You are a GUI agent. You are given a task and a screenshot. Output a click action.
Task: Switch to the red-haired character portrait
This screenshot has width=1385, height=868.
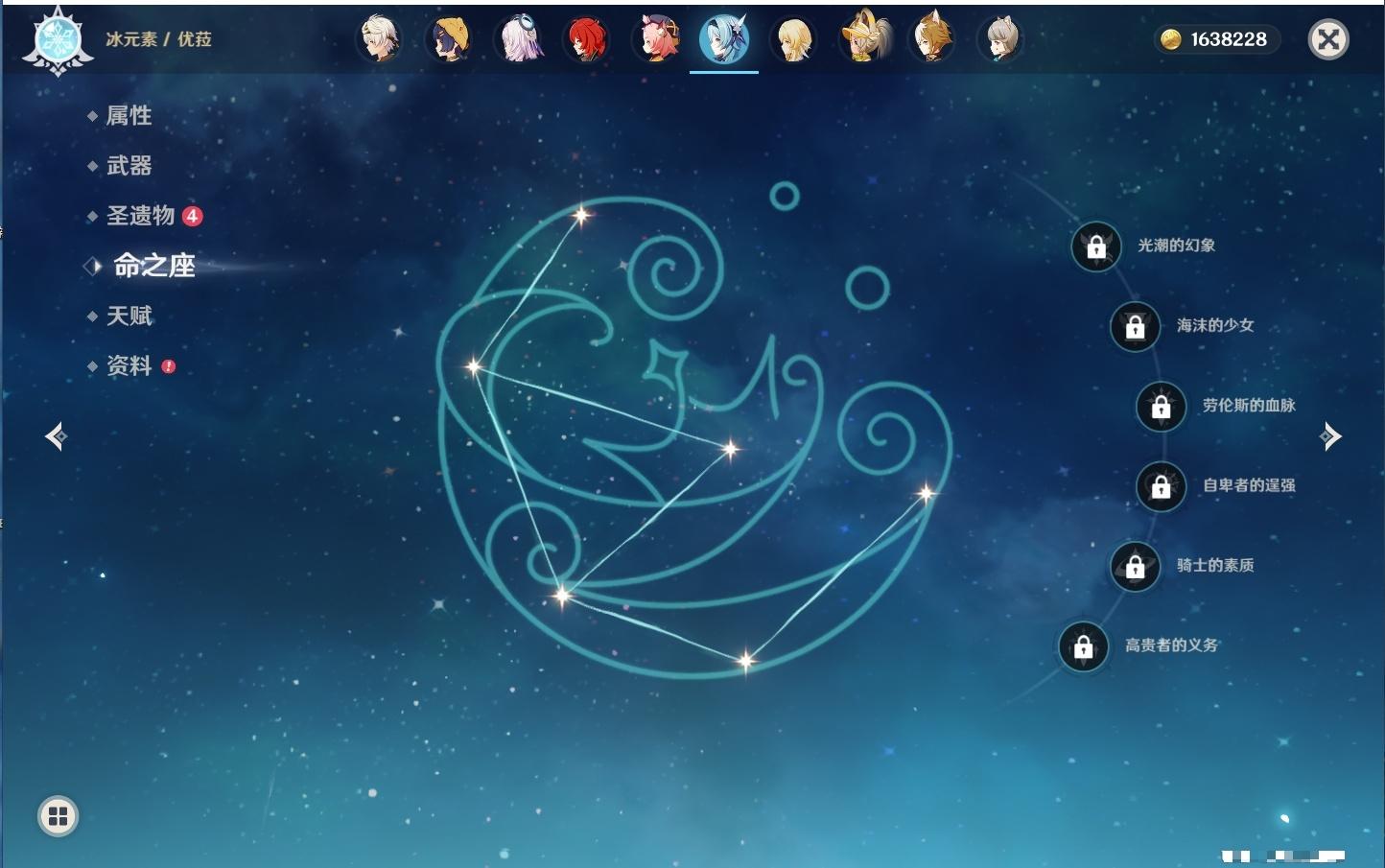click(x=587, y=39)
